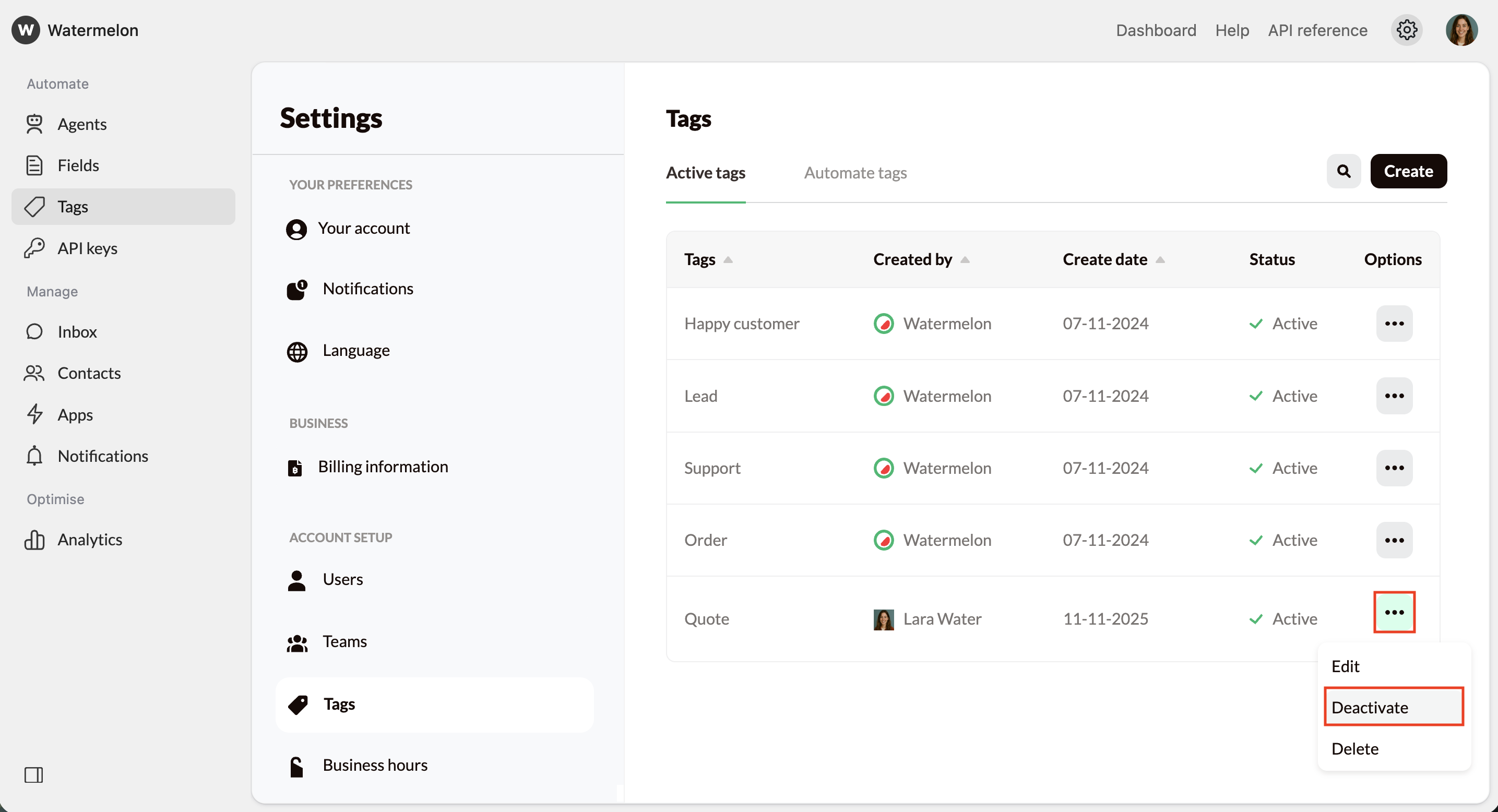Image resolution: width=1498 pixels, height=812 pixels.
Task: Open Agents from the left sidebar
Action: (x=81, y=124)
